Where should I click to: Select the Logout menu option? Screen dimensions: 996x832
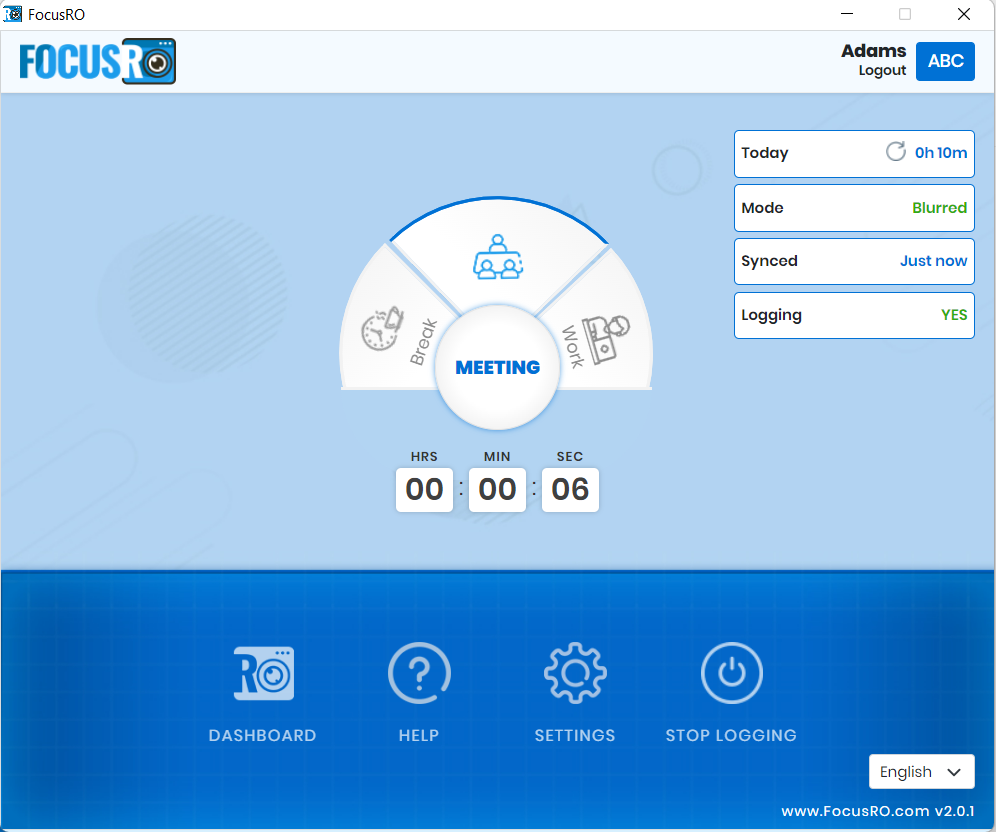click(x=881, y=70)
